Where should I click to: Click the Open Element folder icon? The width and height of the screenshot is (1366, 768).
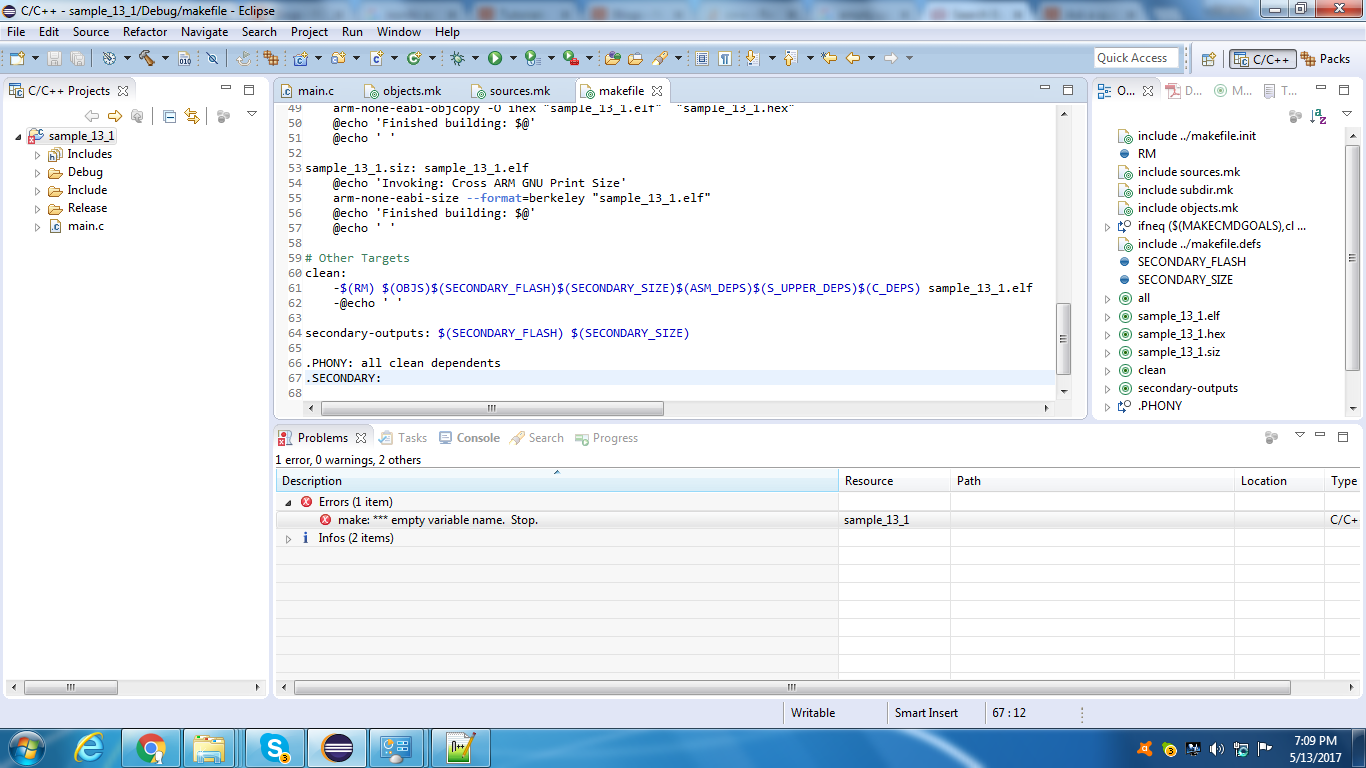coord(613,58)
